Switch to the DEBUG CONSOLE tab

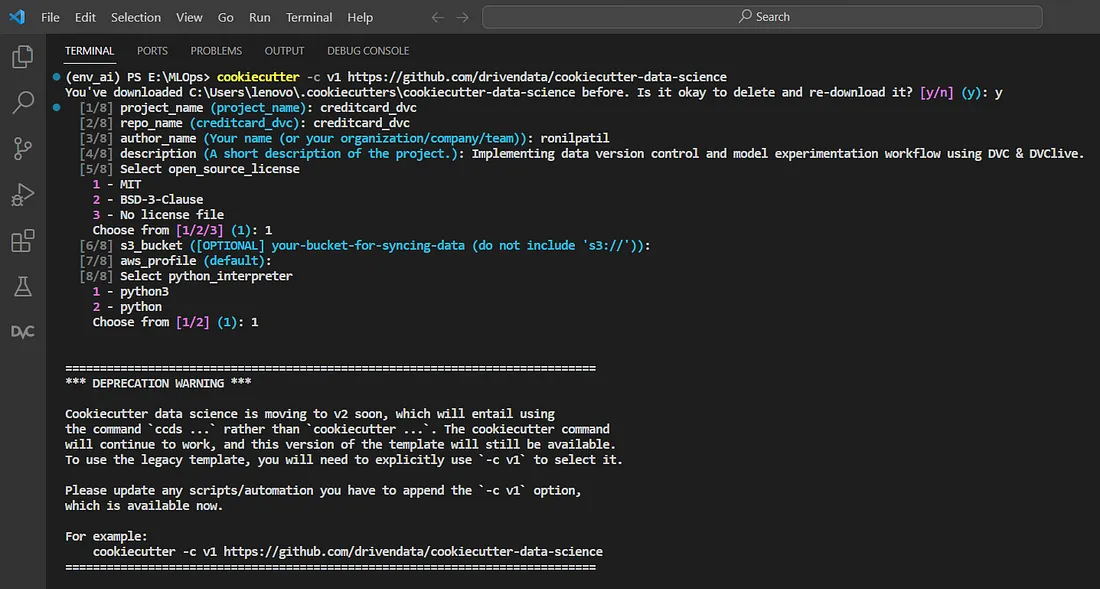(x=368, y=50)
